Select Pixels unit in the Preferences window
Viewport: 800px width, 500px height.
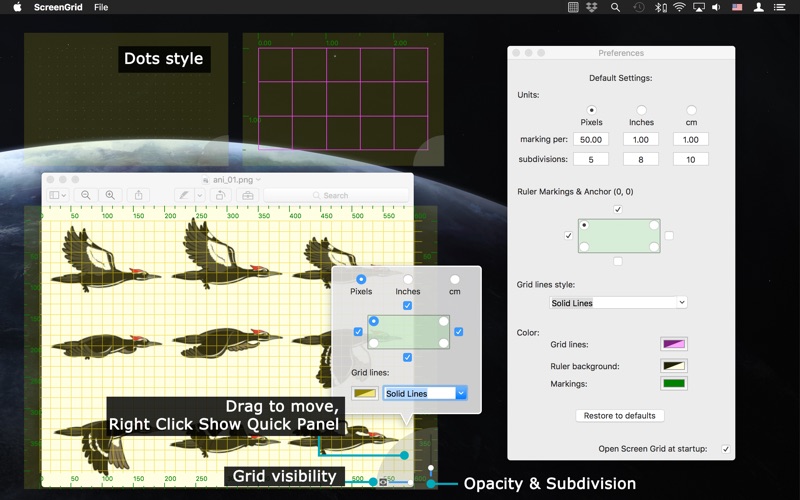591,110
